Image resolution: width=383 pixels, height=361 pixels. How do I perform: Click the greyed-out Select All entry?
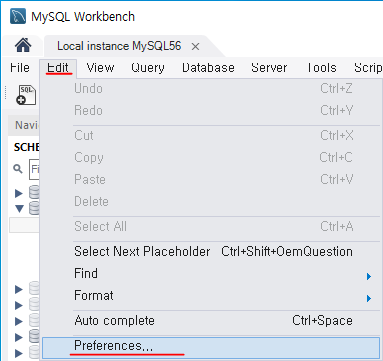tap(211, 227)
